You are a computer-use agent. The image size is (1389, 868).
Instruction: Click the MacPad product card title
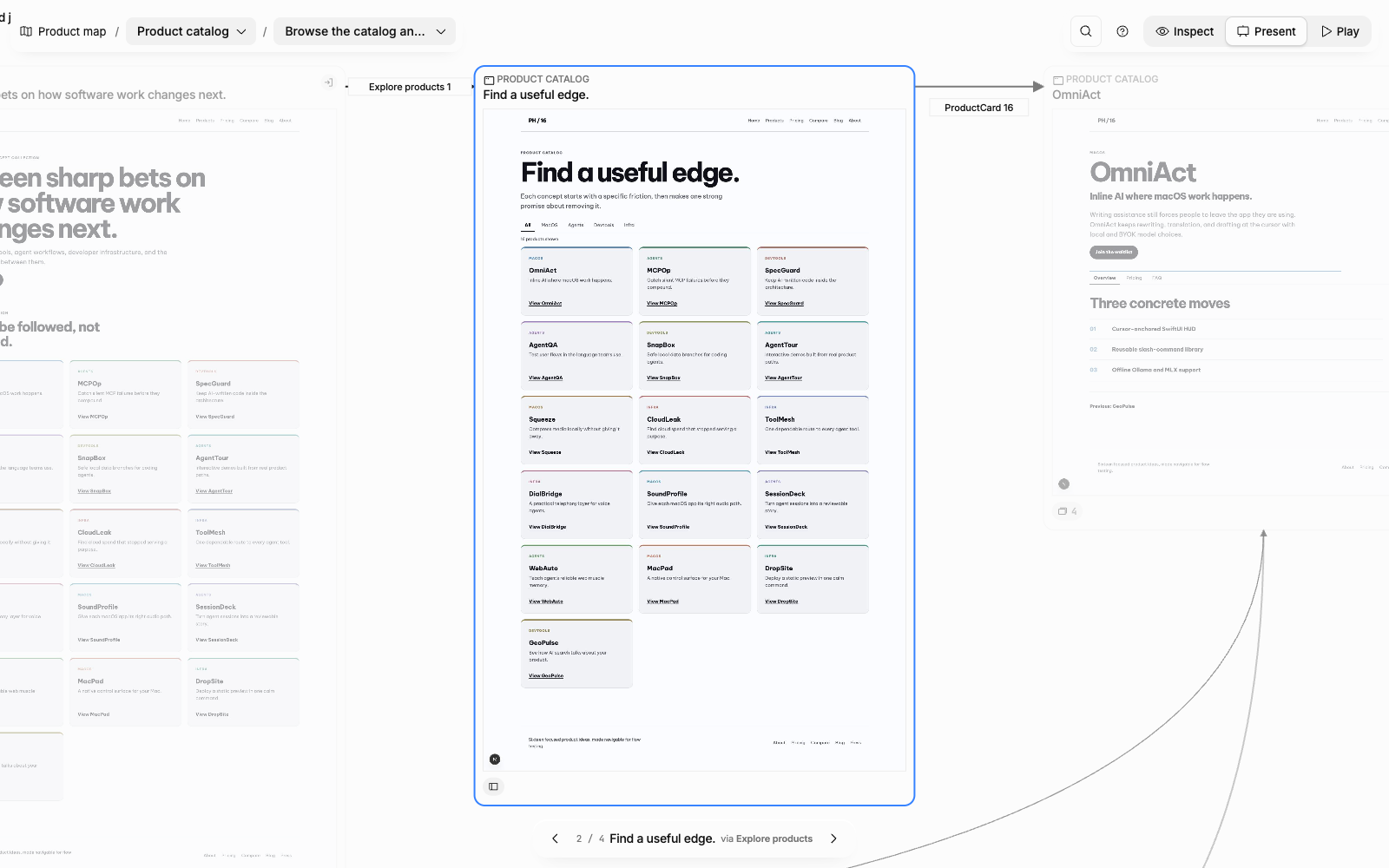660,569
